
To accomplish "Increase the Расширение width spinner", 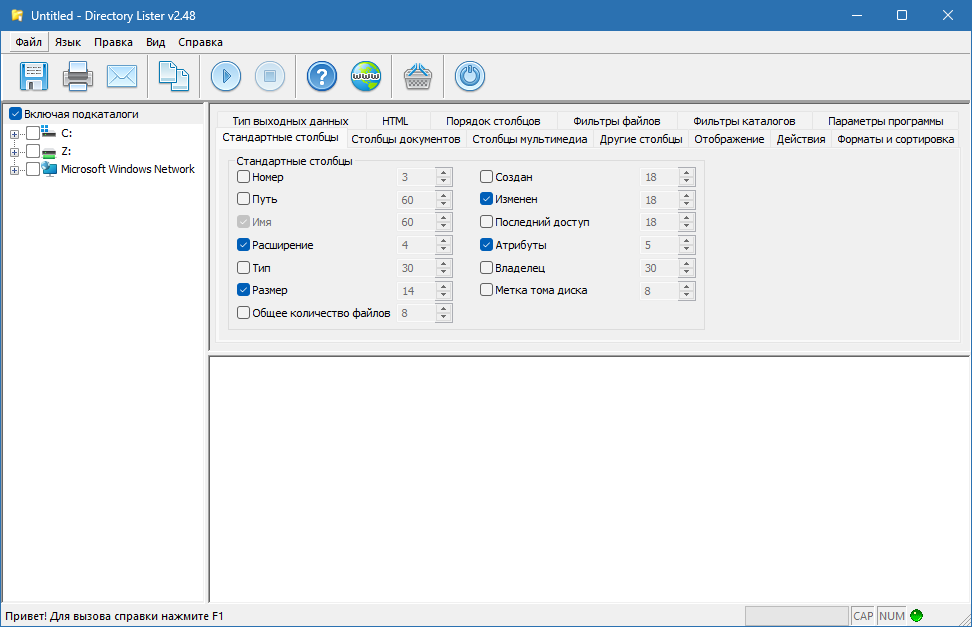I will click(x=443, y=241).
